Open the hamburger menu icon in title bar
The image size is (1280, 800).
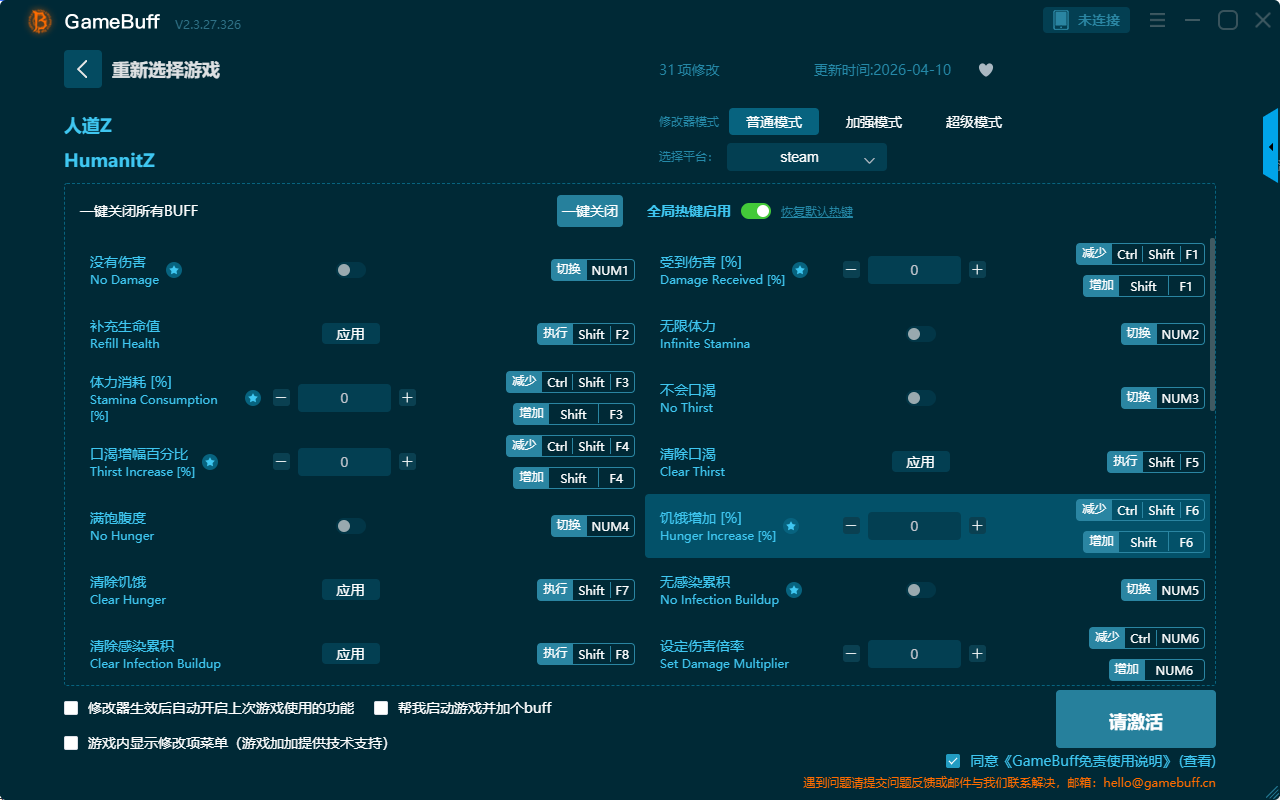point(1157,20)
